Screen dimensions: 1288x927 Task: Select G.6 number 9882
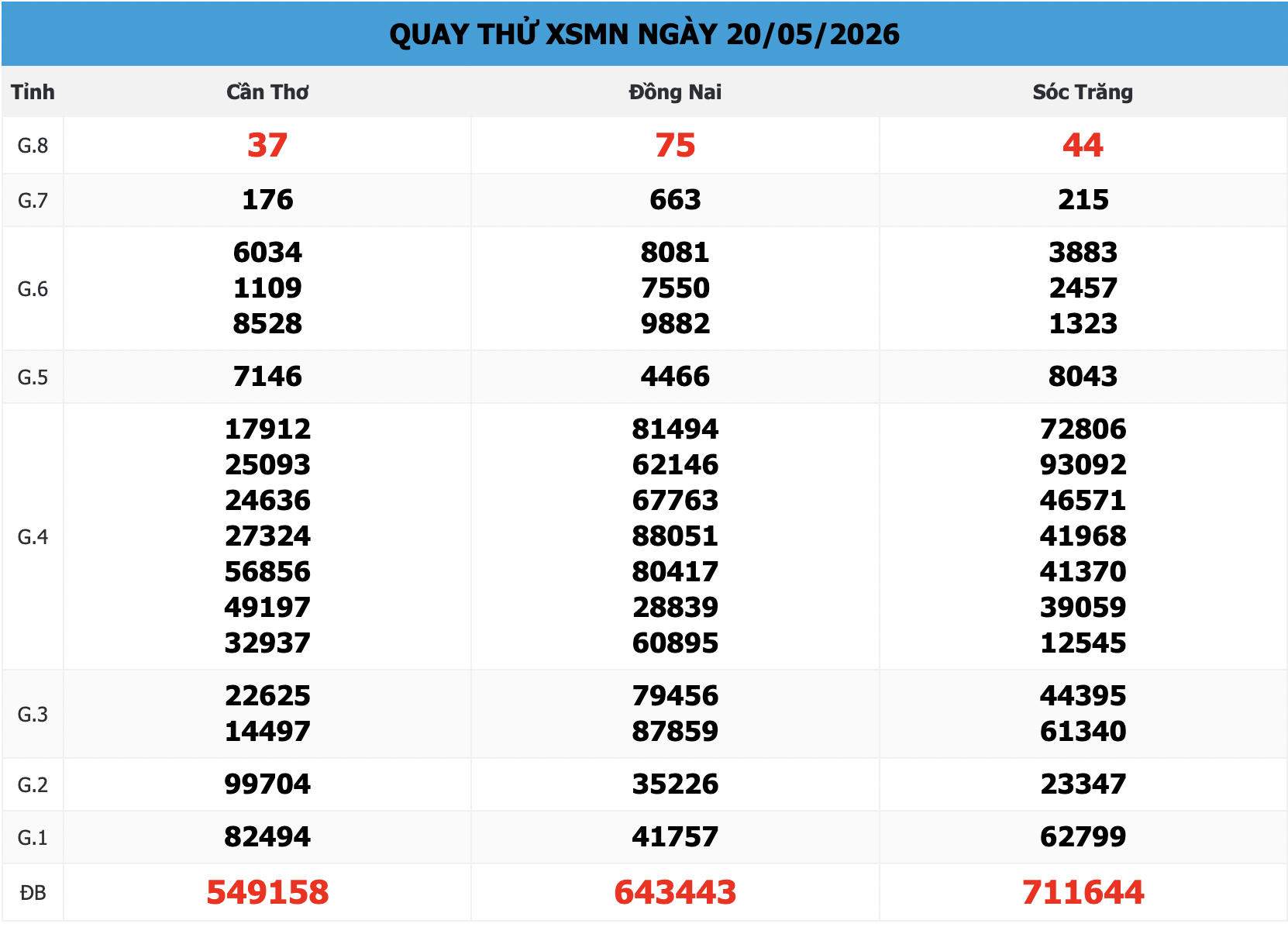(675, 324)
